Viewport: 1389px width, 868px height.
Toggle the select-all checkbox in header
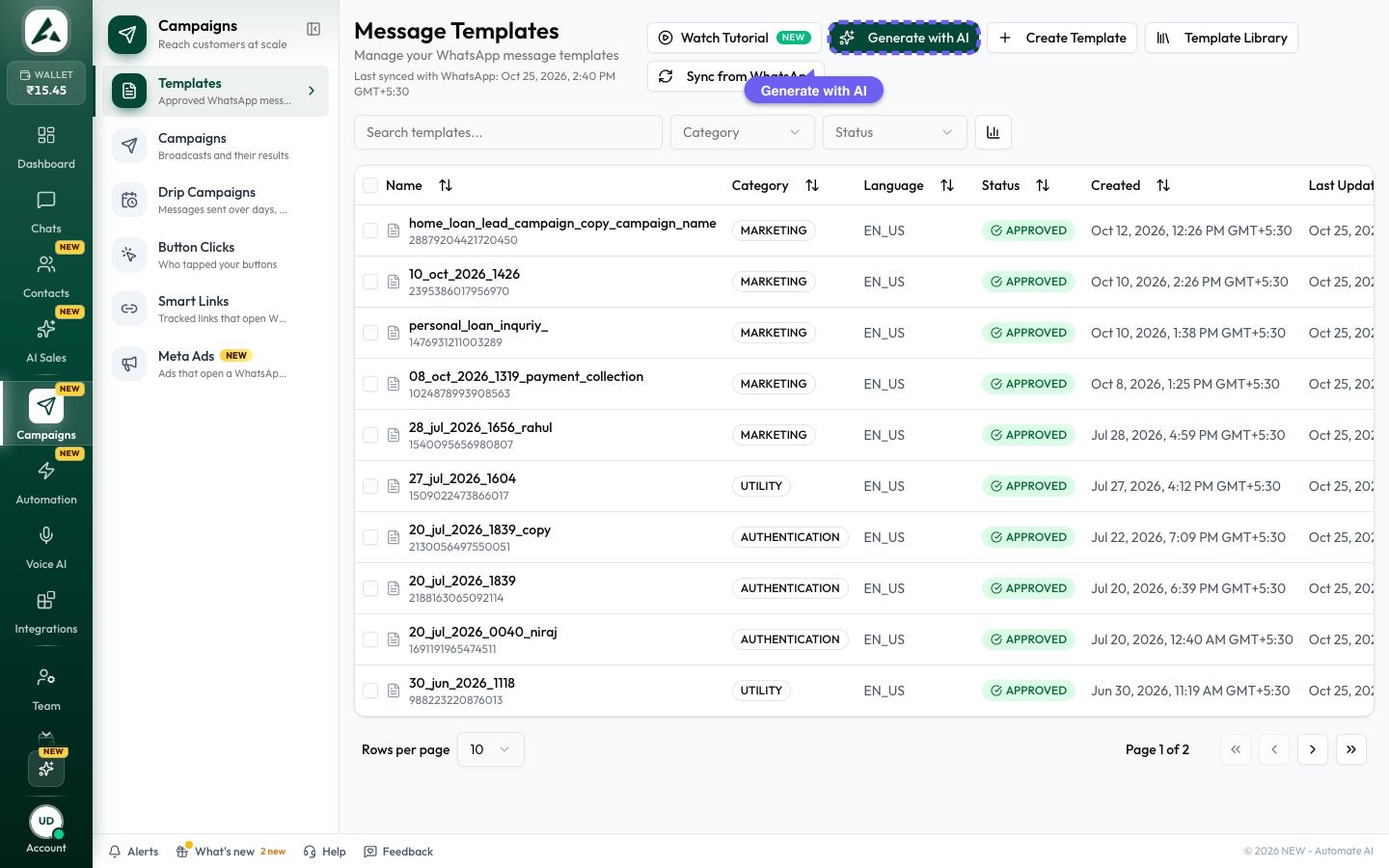[x=370, y=185]
